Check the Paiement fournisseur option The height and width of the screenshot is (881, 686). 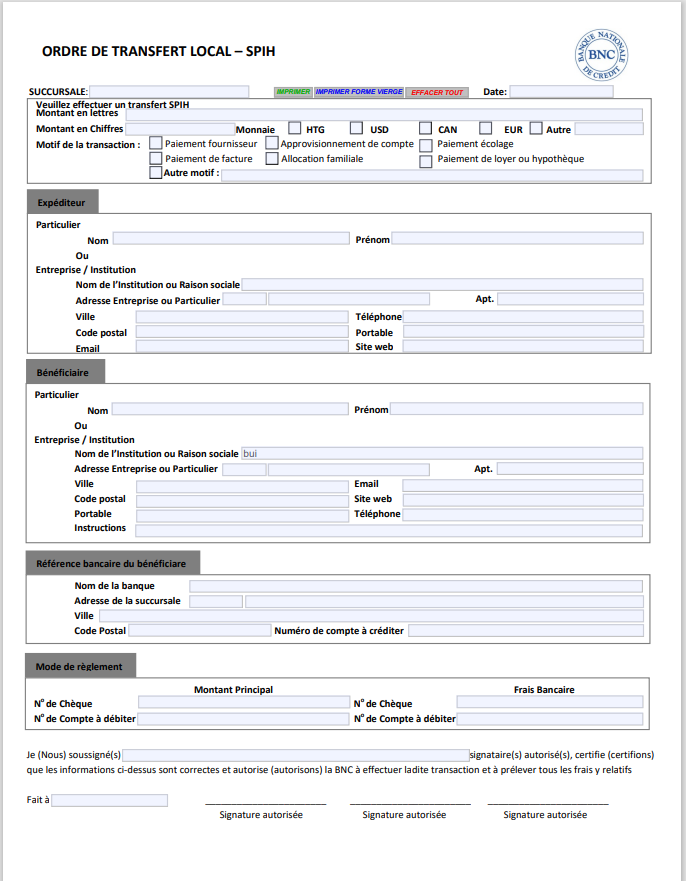click(155, 144)
